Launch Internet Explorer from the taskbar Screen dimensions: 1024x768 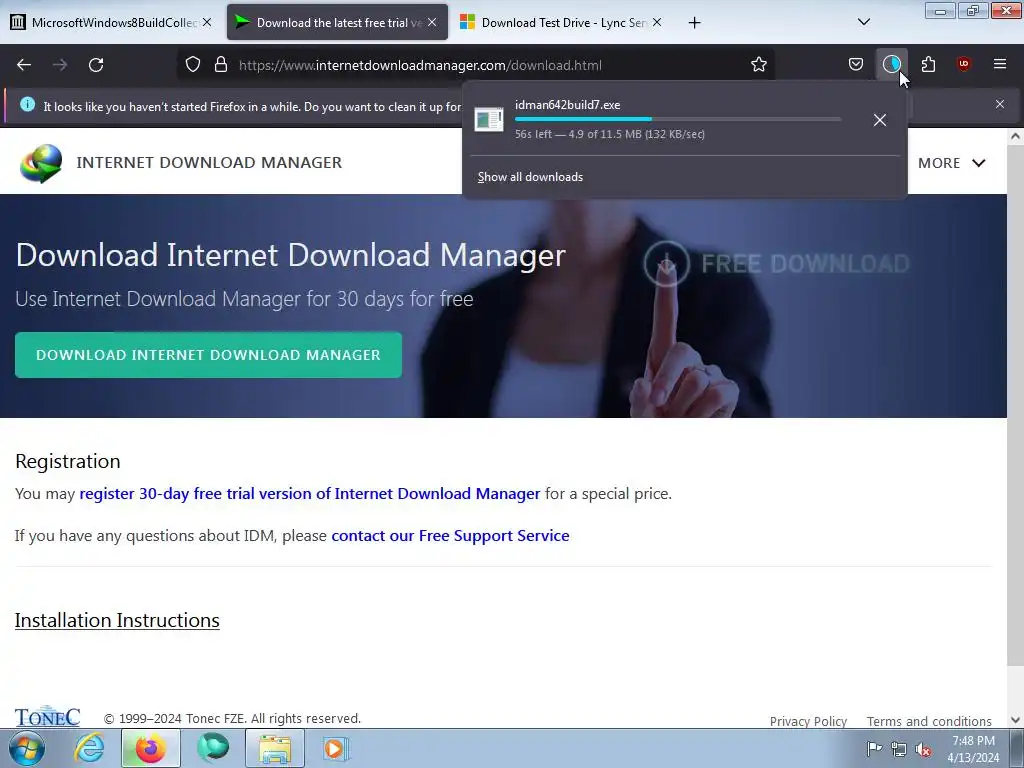[x=89, y=748]
